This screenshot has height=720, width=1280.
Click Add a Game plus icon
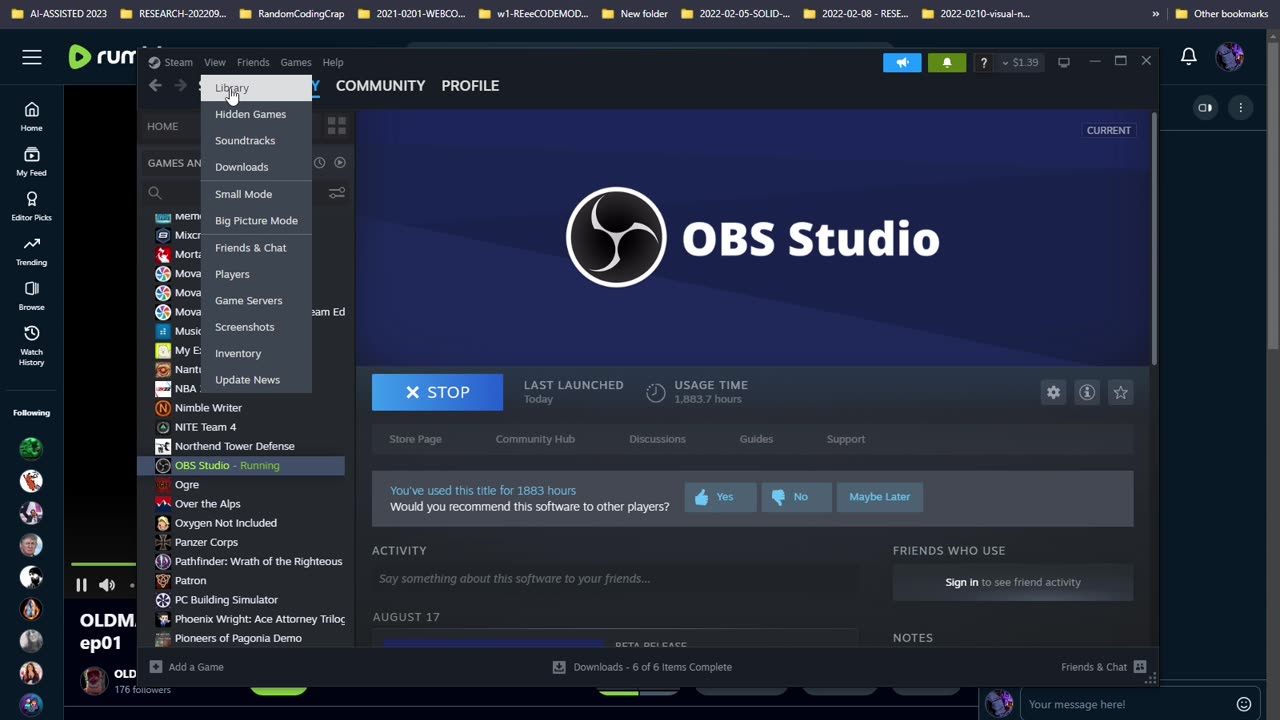click(x=155, y=667)
